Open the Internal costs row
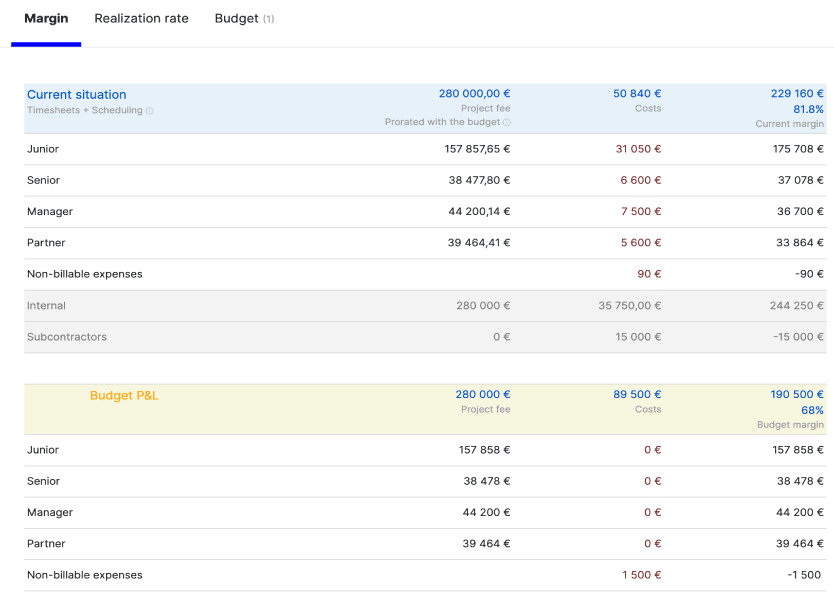 tap(45, 305)
